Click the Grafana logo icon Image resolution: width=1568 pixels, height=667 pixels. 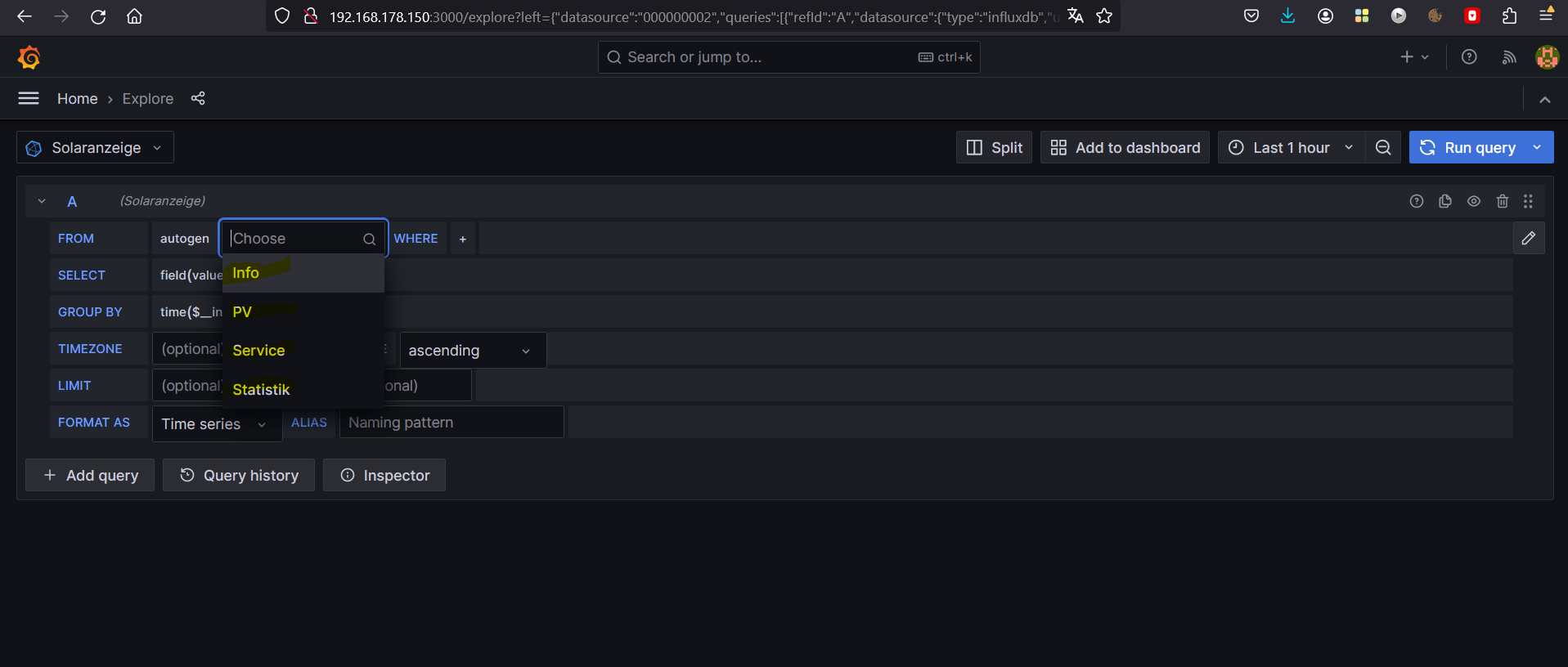(x=29, y=57)
